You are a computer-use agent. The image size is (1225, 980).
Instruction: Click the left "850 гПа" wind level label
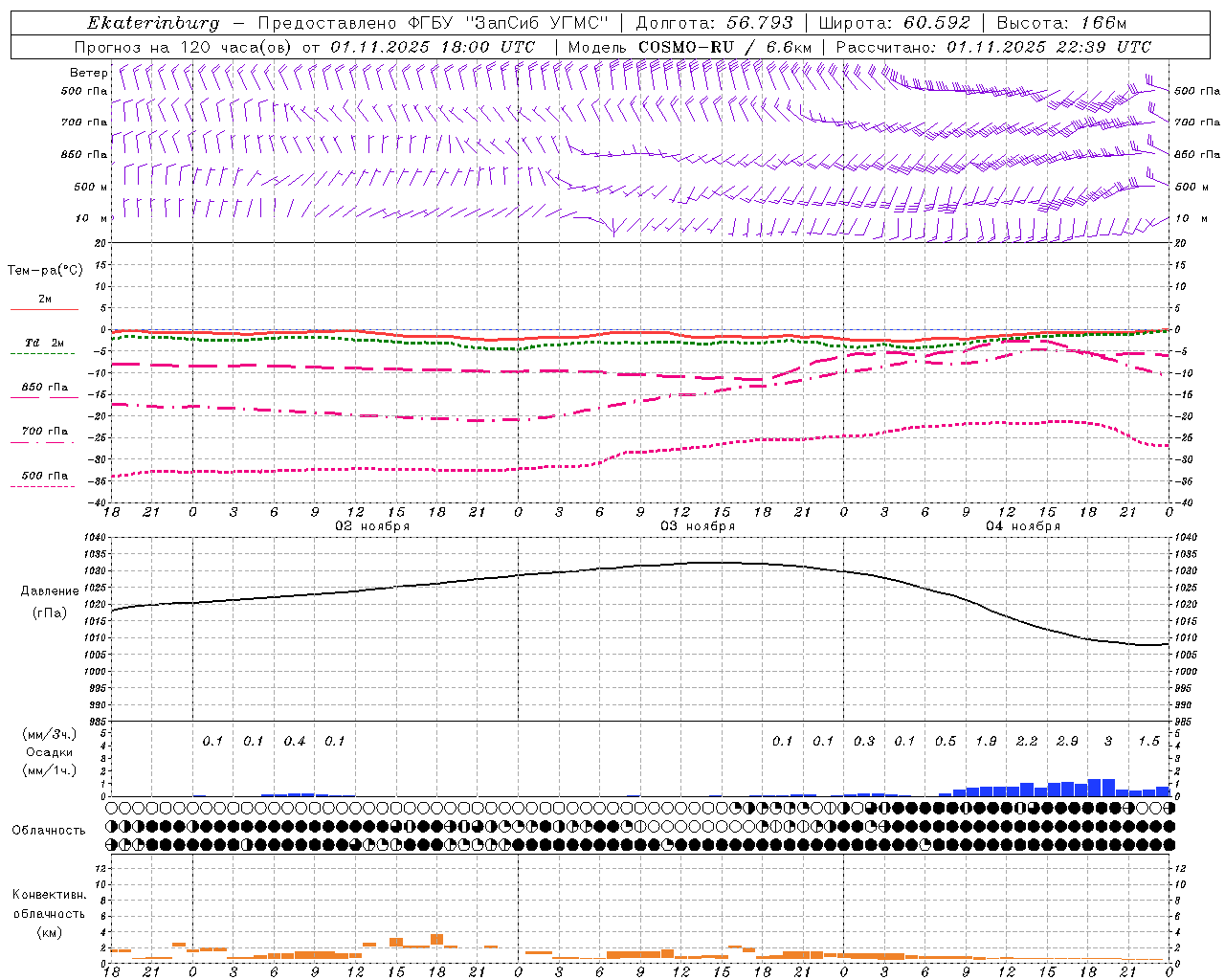click(84, 154)
